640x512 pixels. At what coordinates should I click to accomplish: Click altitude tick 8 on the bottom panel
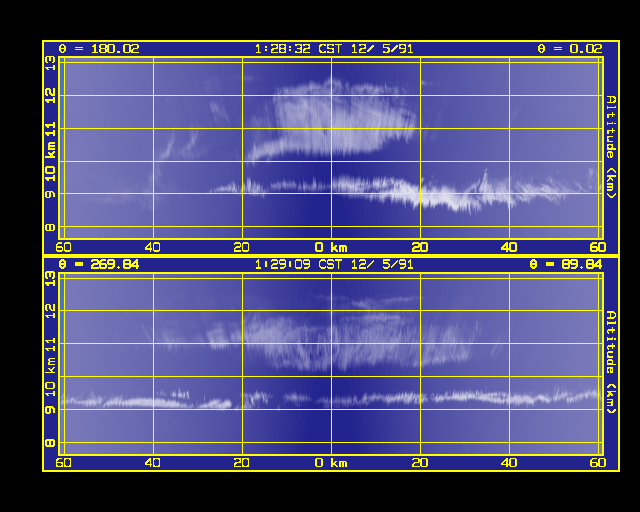click(x=50, y=443)
